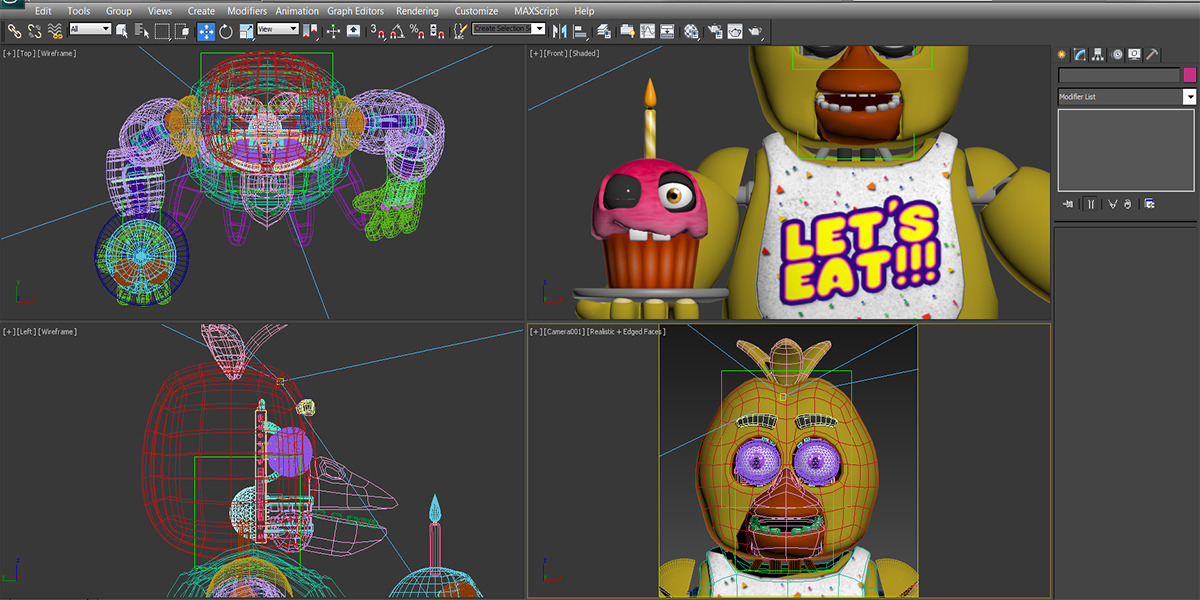Open the Material Editor icon

pos(691,31)
